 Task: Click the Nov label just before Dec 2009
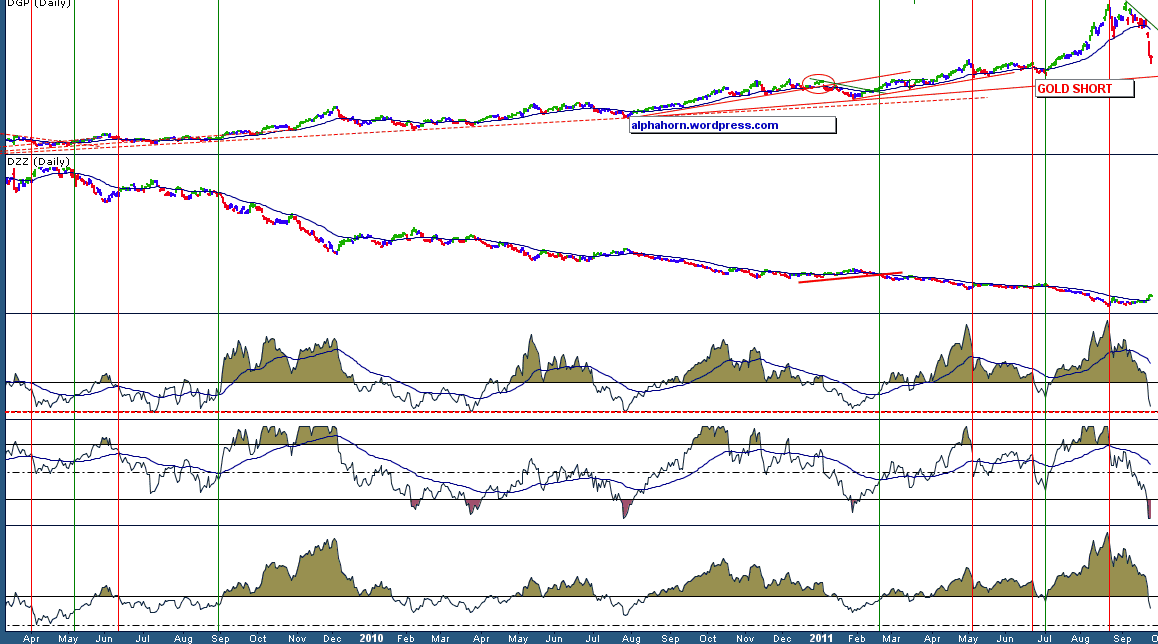click(x=297, y=638)
